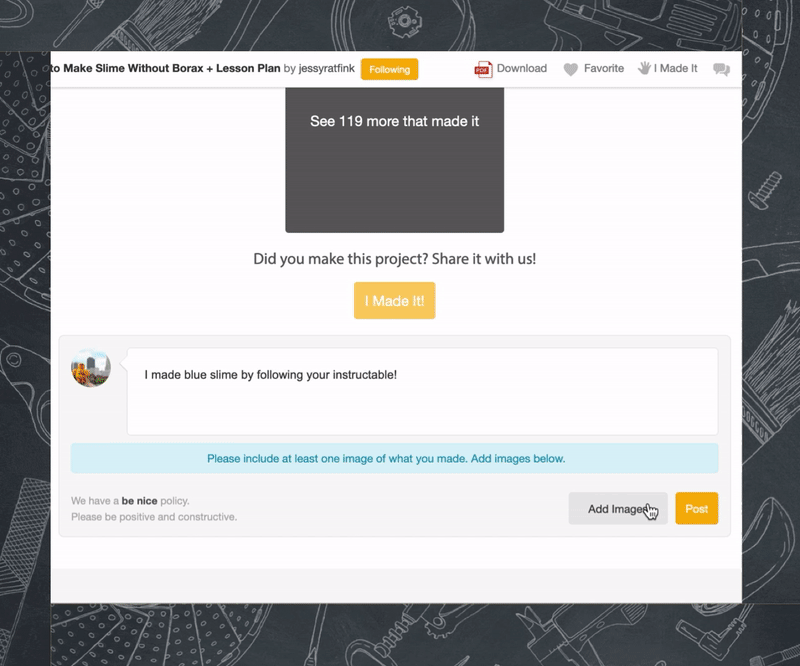The width and height of the screenshot is (800, 666).
Task: Open the Download link in the header
Action: tap(521, 68)
